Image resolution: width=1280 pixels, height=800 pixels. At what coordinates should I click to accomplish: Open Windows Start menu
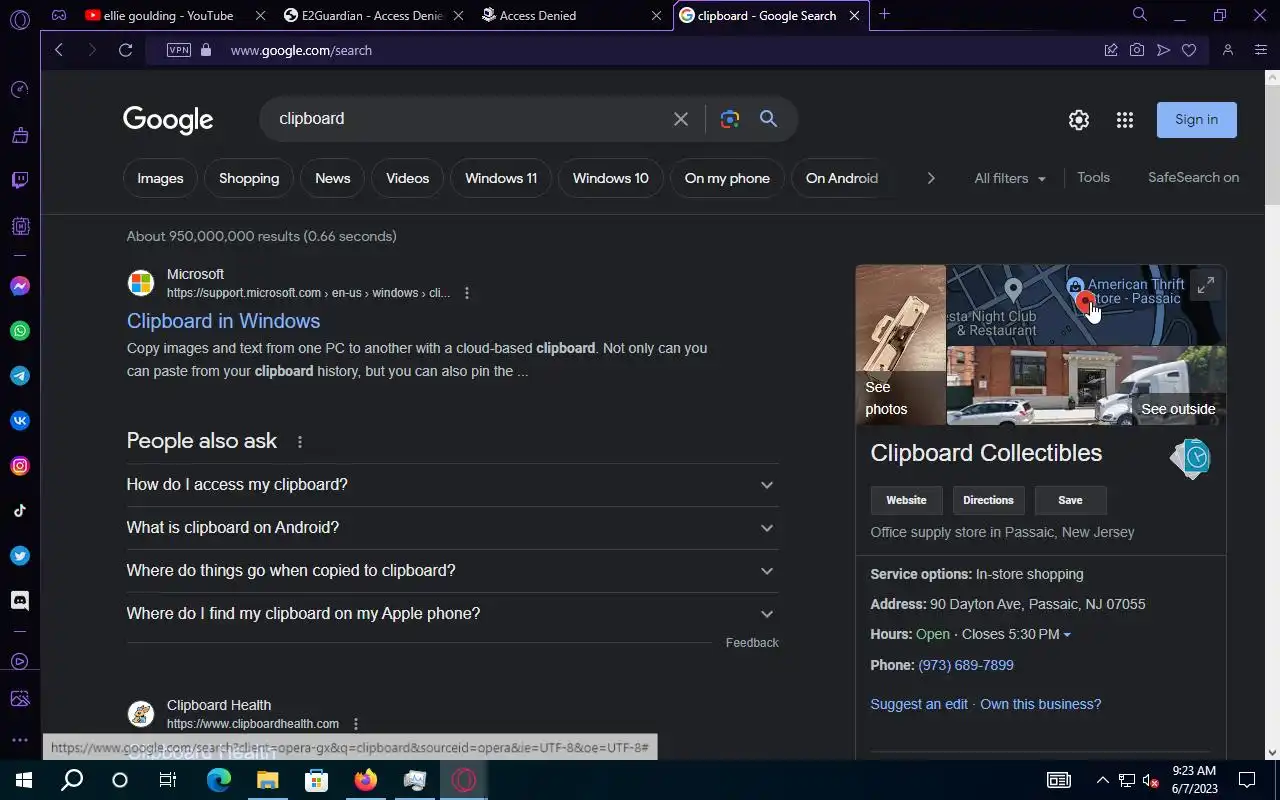tap(24, 780)
